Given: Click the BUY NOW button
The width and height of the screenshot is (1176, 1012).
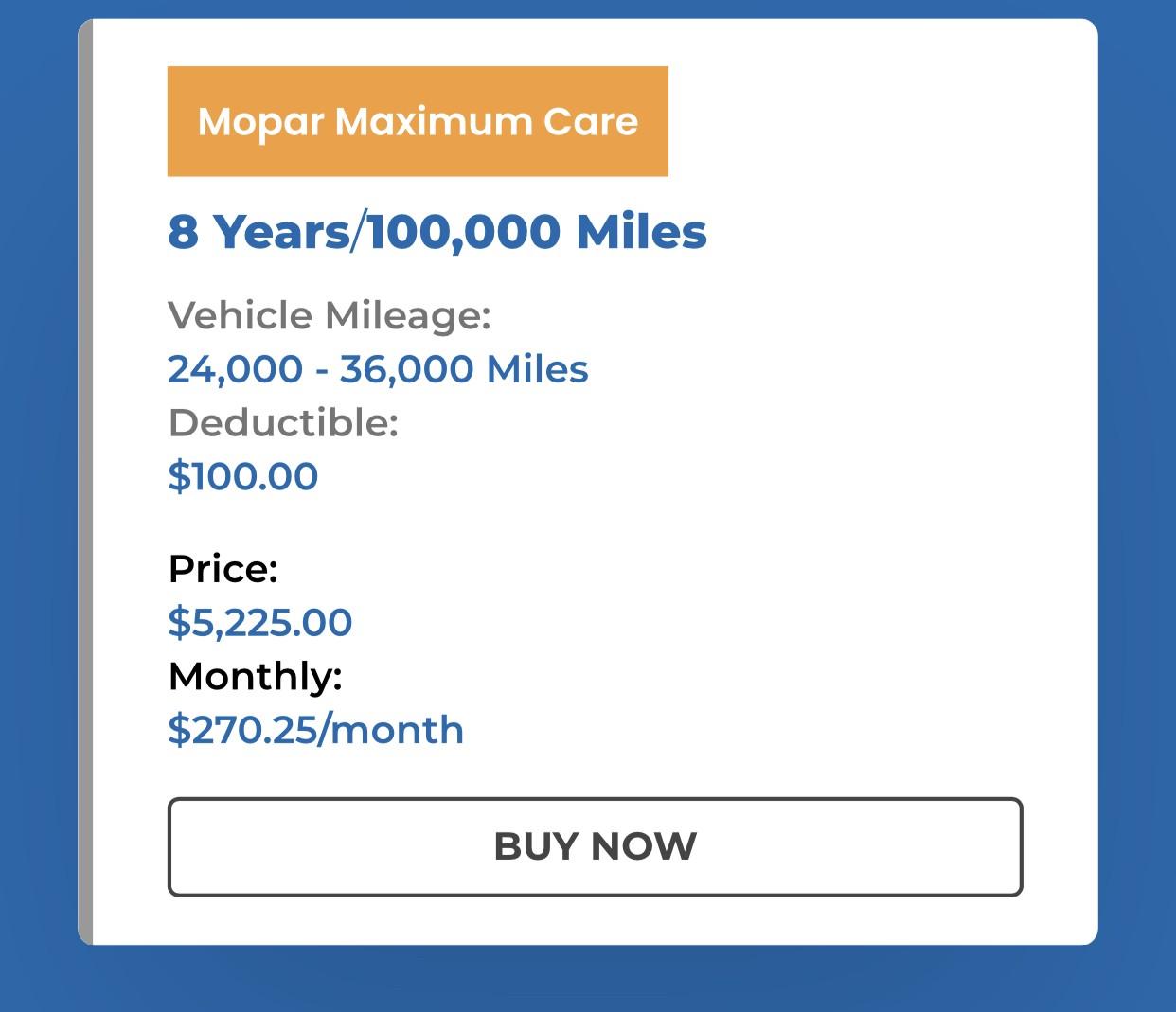Looking at the screenshot, I should (595, 846).
